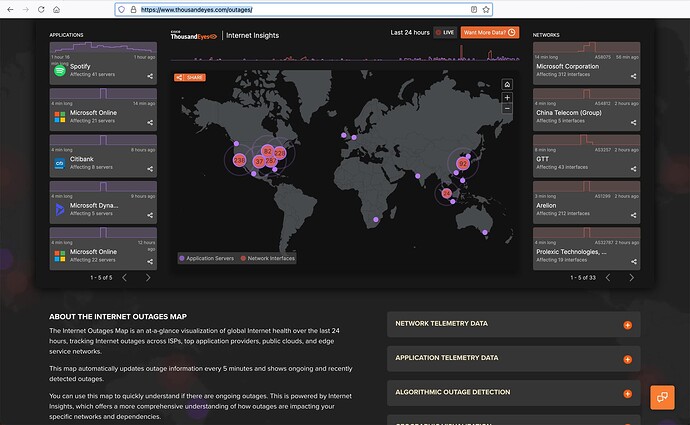Open the Citibank outage card
Viewport: 690px width, 425px height.
103,156
